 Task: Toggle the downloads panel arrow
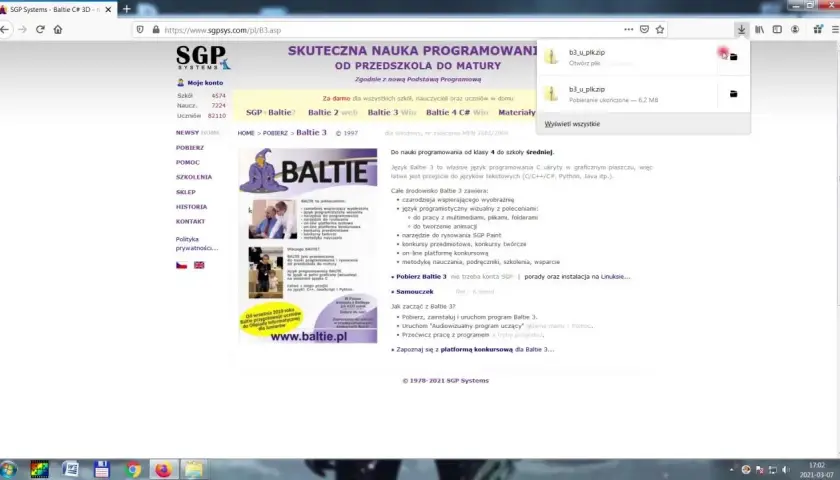click(x=741, y=29)
